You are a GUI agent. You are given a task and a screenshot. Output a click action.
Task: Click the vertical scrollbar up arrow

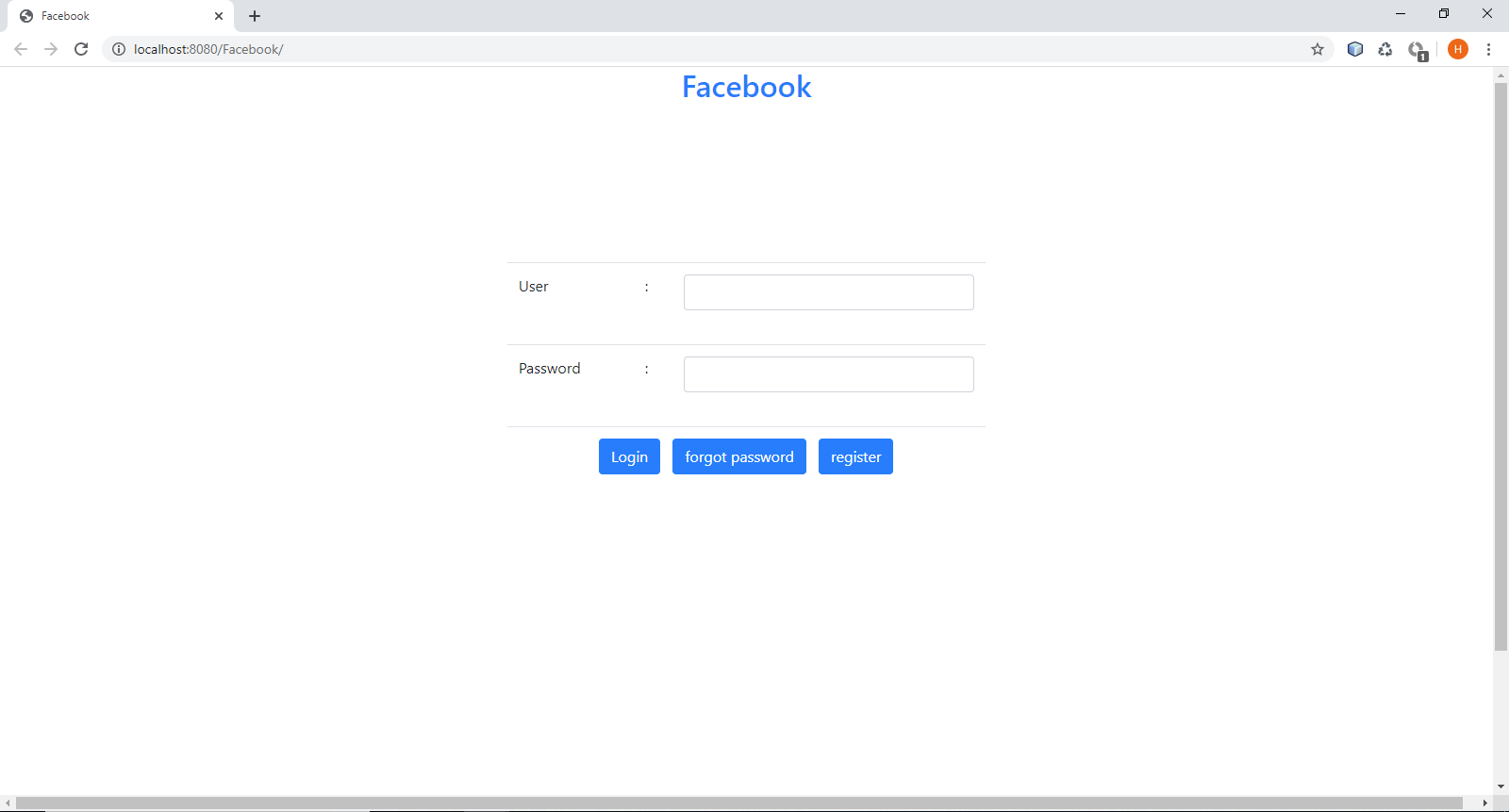1501,75
